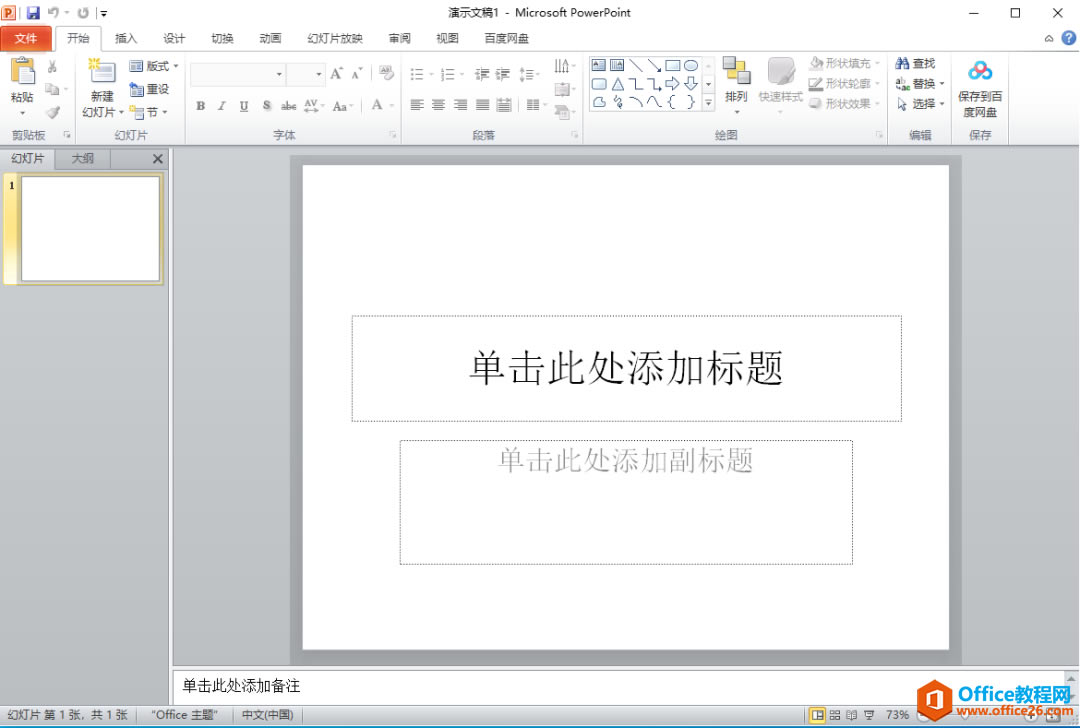Center align the text

[x=439, y=105]
